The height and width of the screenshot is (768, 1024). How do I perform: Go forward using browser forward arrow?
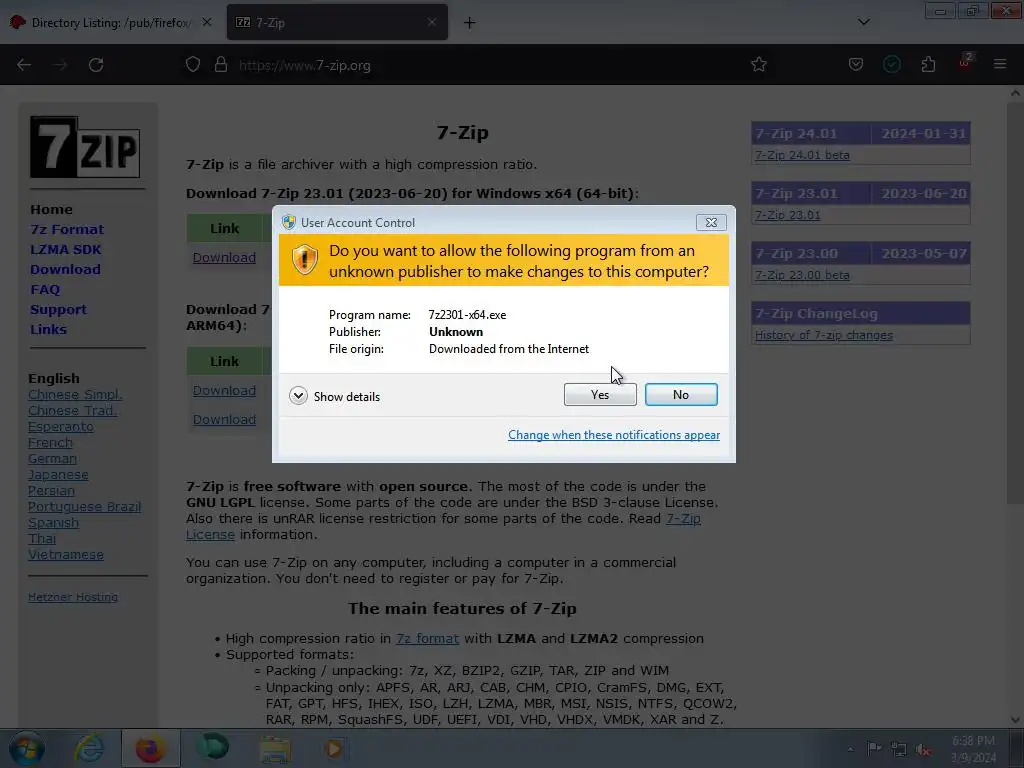click(x=60, y=65)
